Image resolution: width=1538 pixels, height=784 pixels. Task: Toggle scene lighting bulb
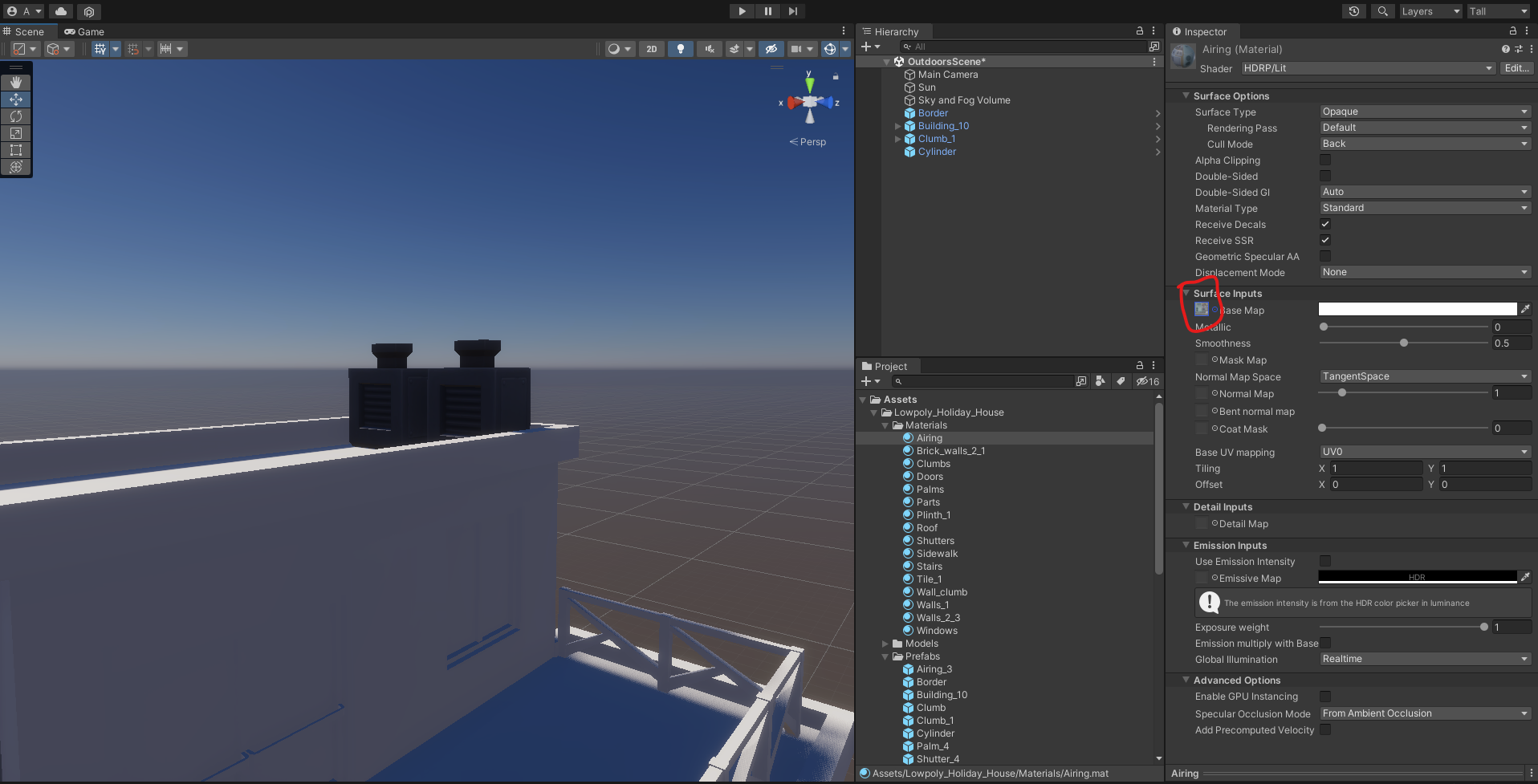(x=681, y=49)
